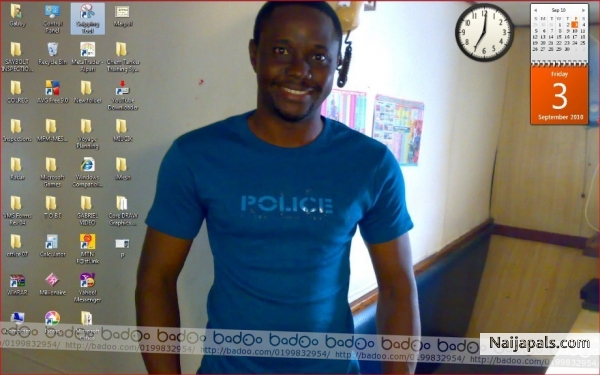Open the COLREG folder
Viewport: 600px width, 375px height.
pyautogui.click(x=17, y=92)
